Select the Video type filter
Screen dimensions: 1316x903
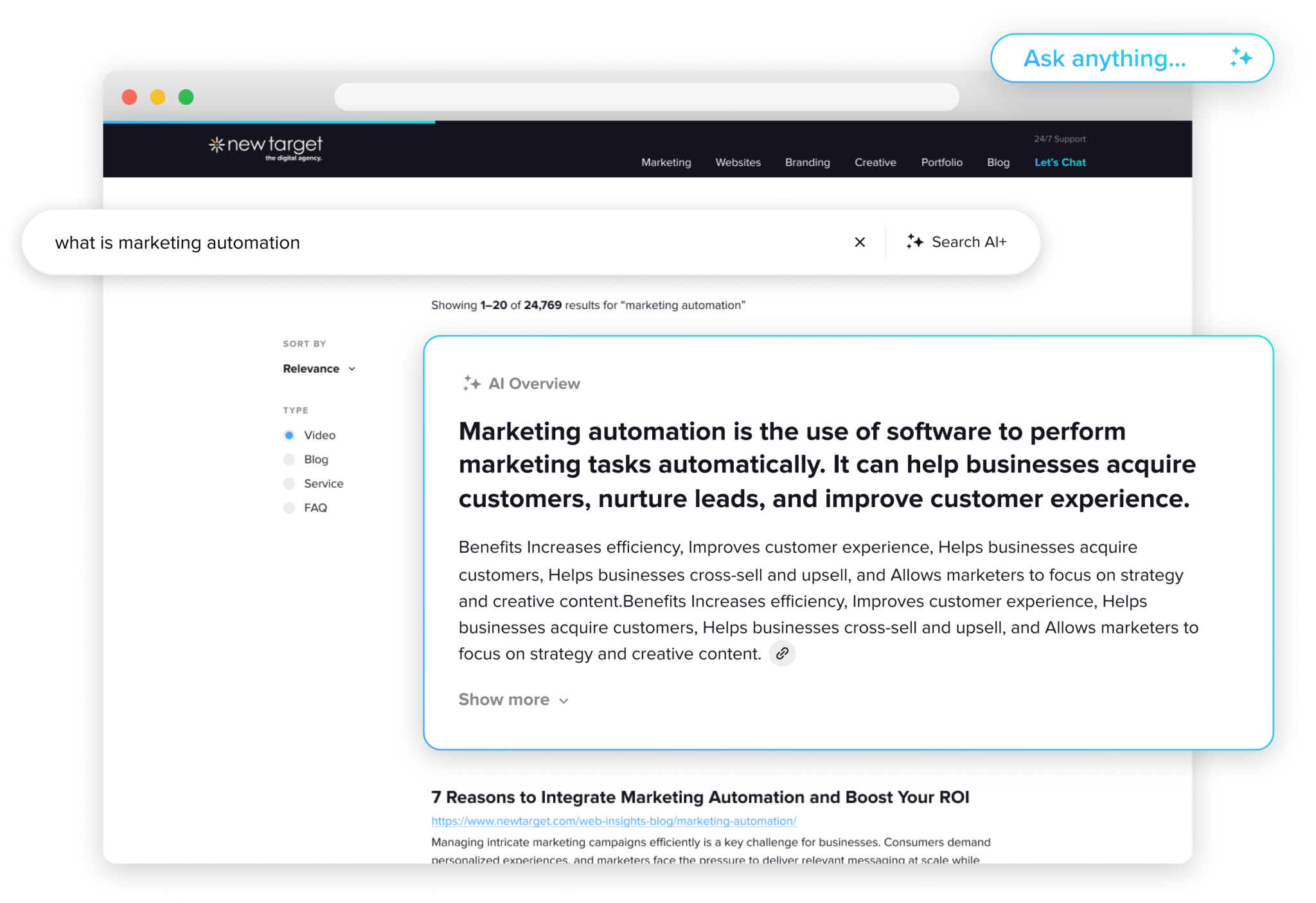point(310,435)
